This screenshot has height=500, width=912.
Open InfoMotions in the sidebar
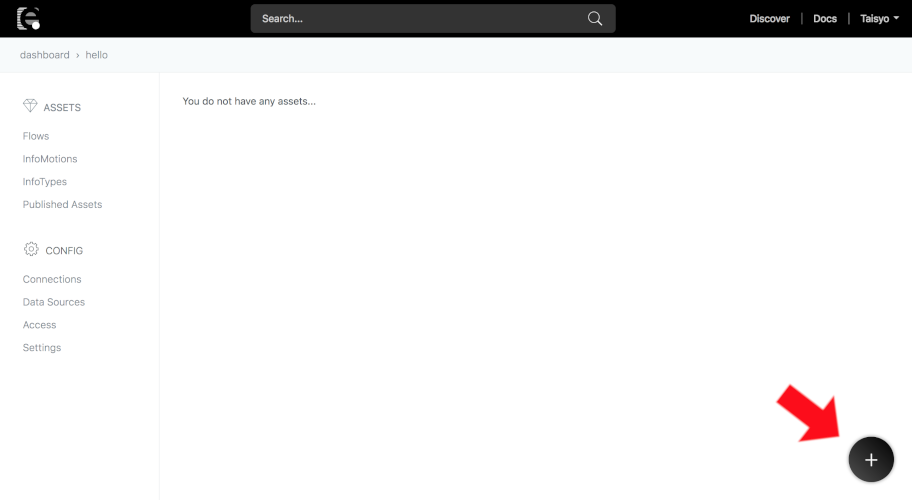point(50,159)
